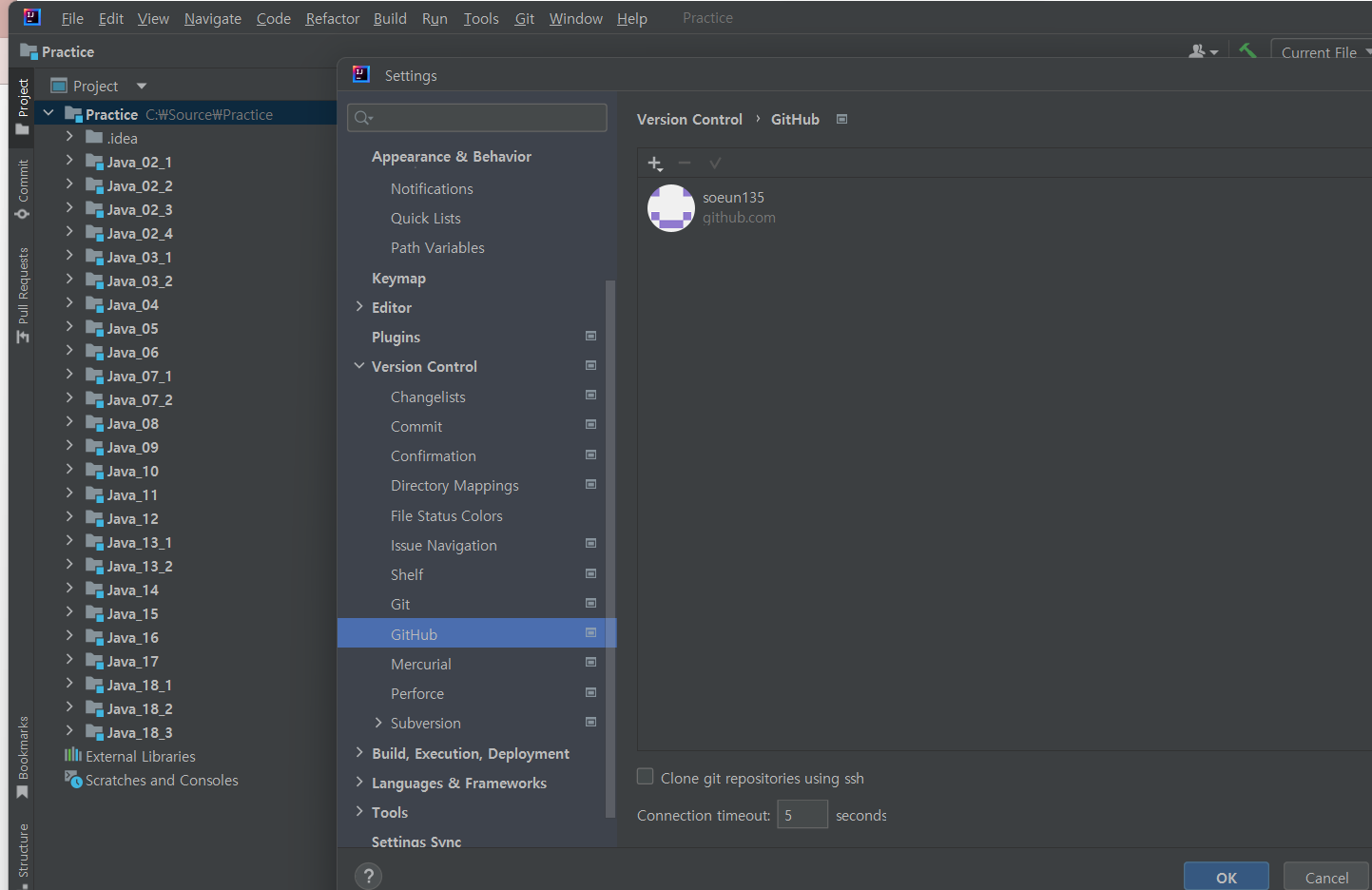Screen dimensions: 1372x890
Task: Click the IntelliJ logo in Settings title
Action: [x=361, y=74]
